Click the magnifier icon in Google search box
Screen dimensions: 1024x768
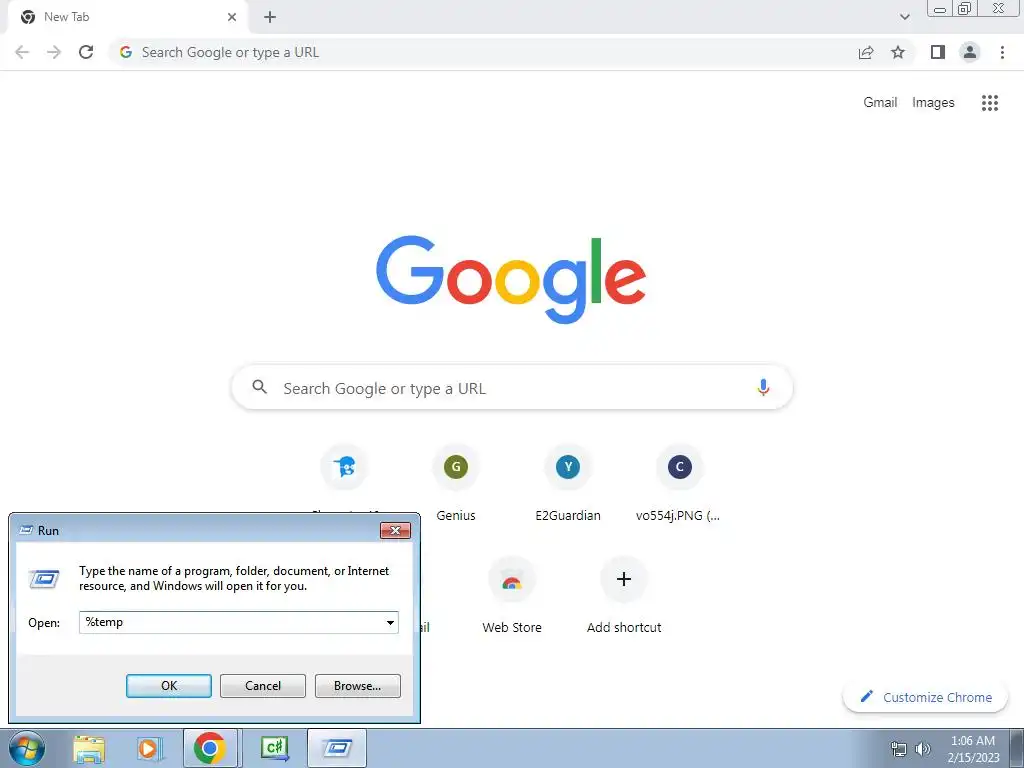pyautogui.click(x=260, y=387)
